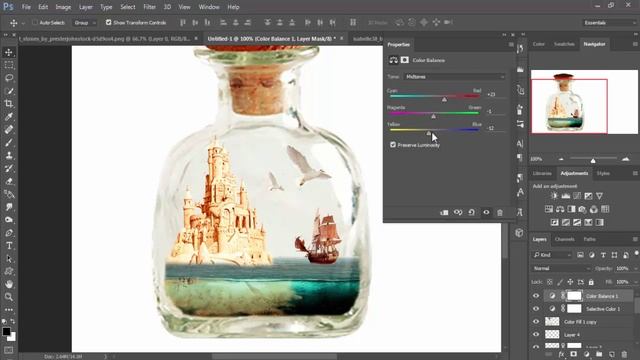Screen dimensions: 640x360
Task: Select the Rectangular Marquee tool
Action: pyautogui.click(x=9, y=65)
